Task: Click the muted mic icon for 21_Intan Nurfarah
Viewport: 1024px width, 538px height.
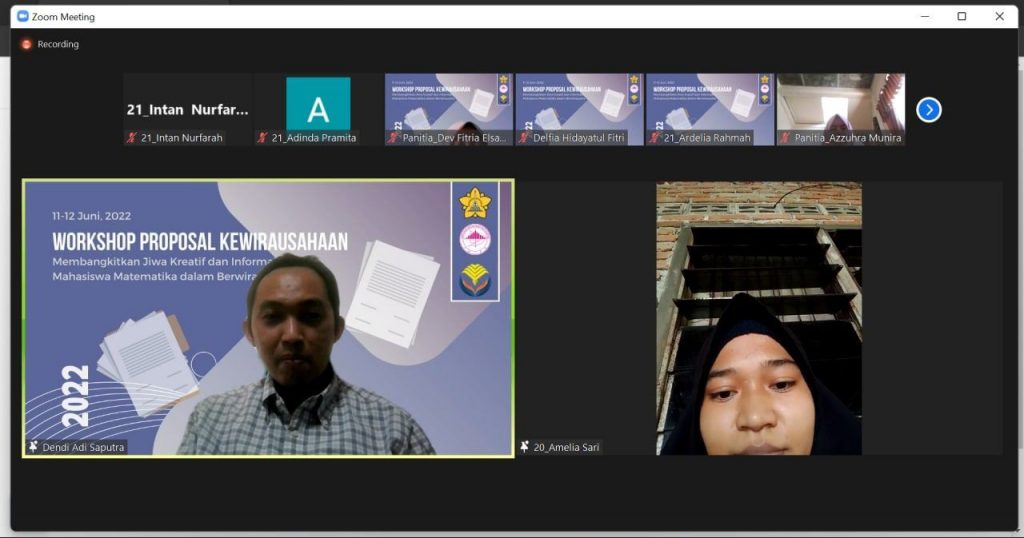Action: point(132,138)
